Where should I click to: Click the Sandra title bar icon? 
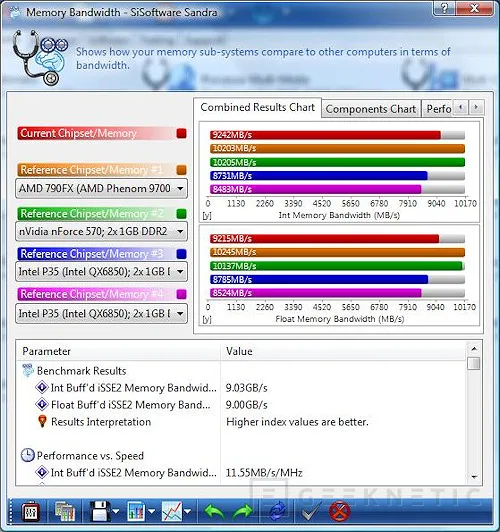coord(15,13)
